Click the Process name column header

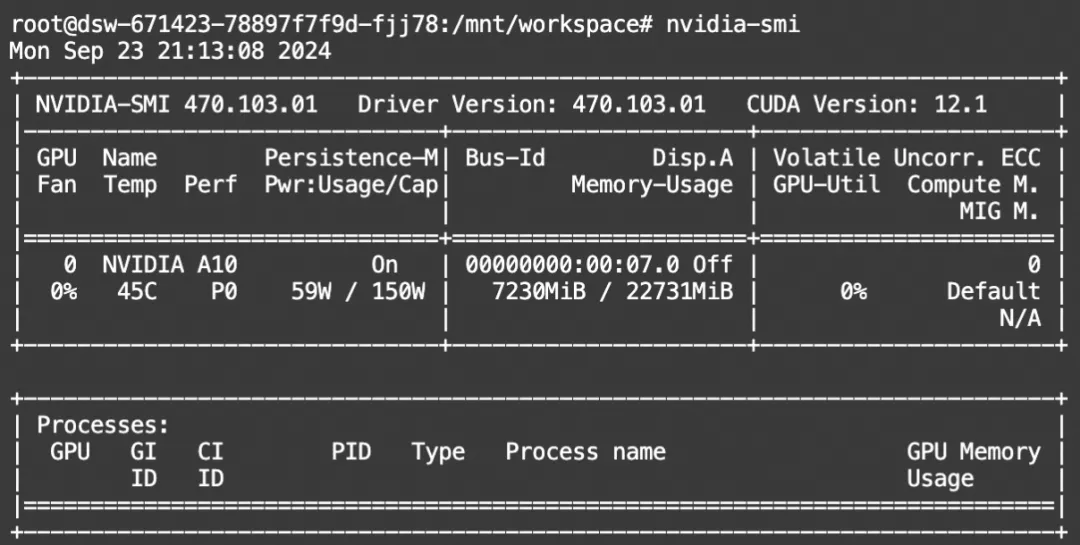[x=585, y=452]
